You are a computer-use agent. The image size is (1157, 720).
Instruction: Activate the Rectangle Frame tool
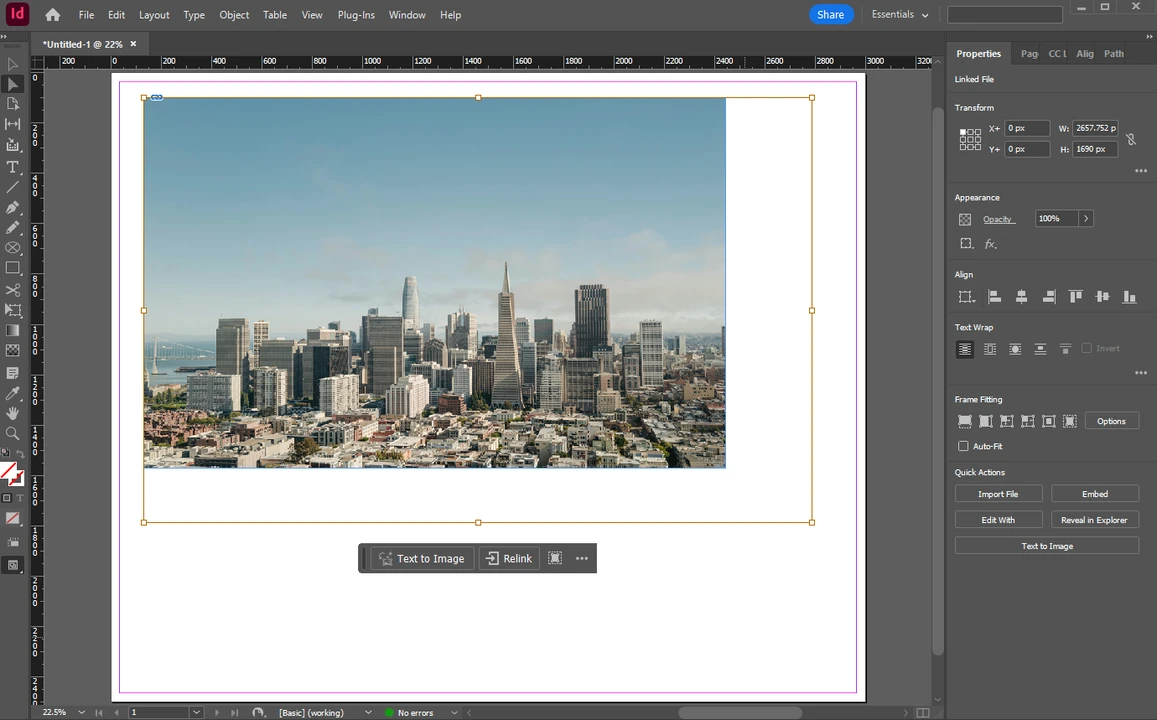click(x=13, y=248)
